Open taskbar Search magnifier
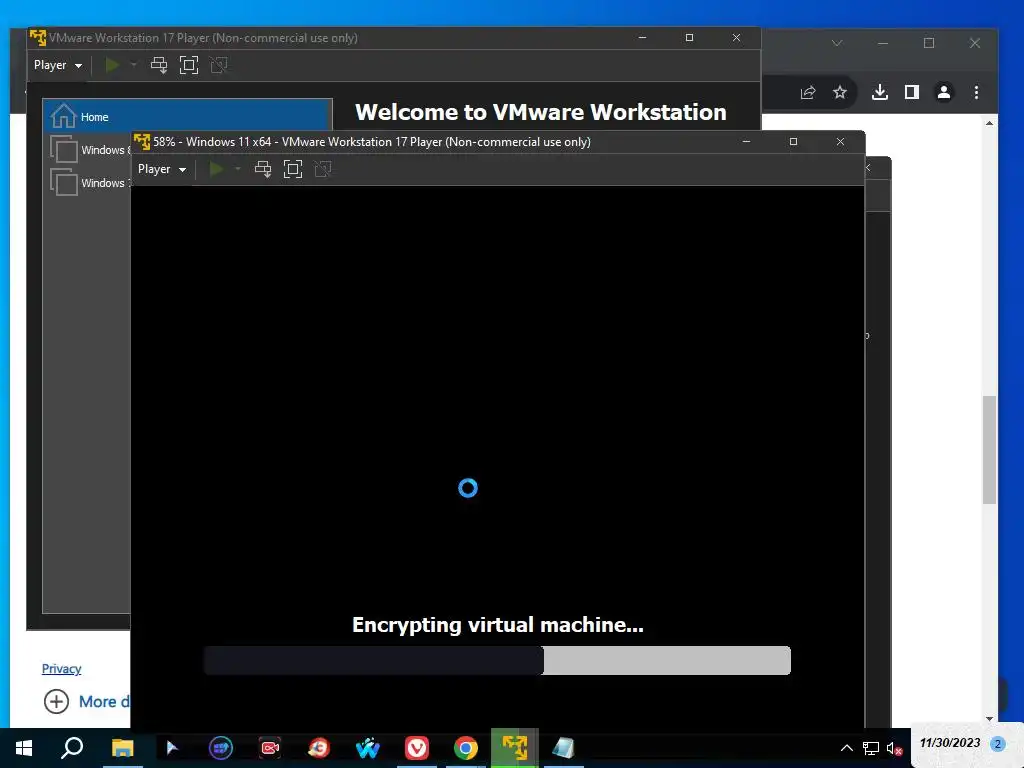Image resolution: width=1024 pixels, height=768 pixels. (x=72, y=748)
